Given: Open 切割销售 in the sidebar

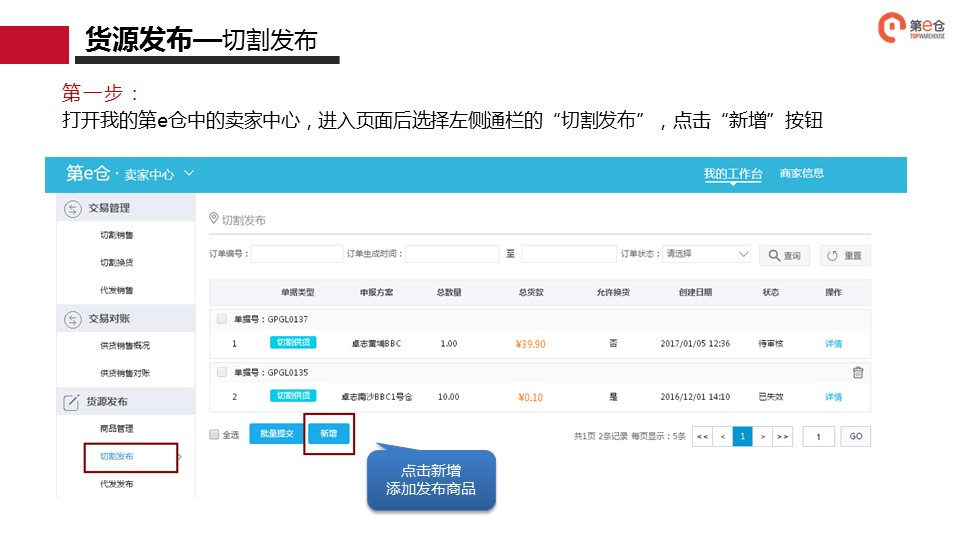Looking at the screenshot, I should (116, 235).
